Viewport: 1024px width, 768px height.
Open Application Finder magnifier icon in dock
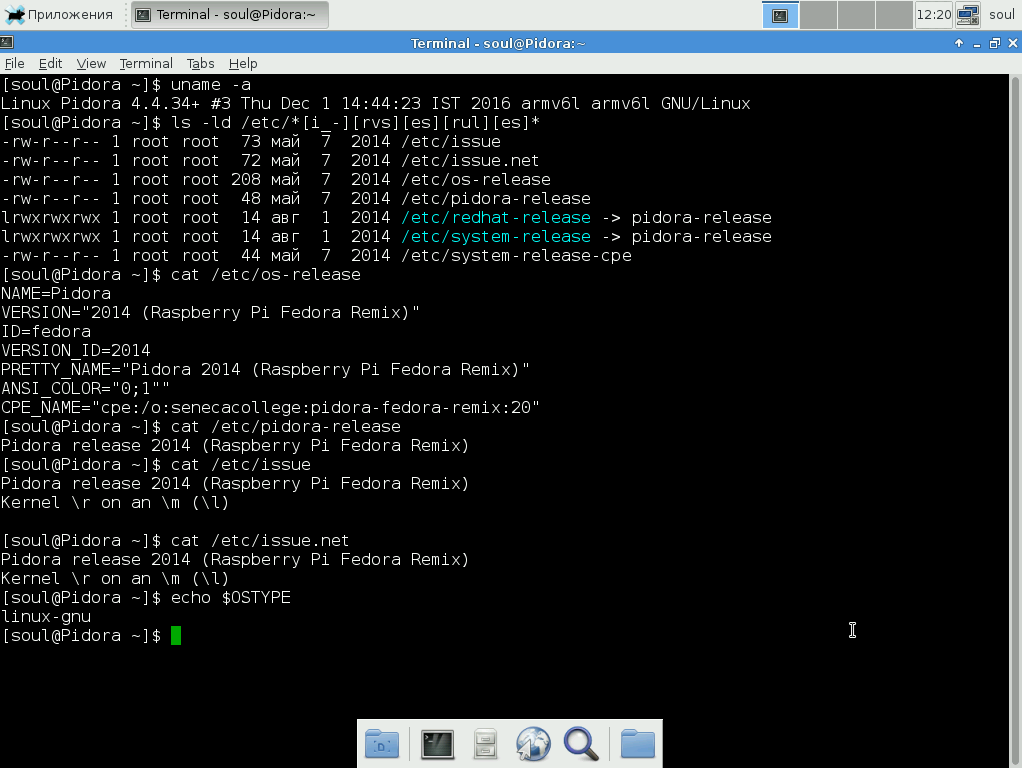pyautogui.click(x=581, y=743)
